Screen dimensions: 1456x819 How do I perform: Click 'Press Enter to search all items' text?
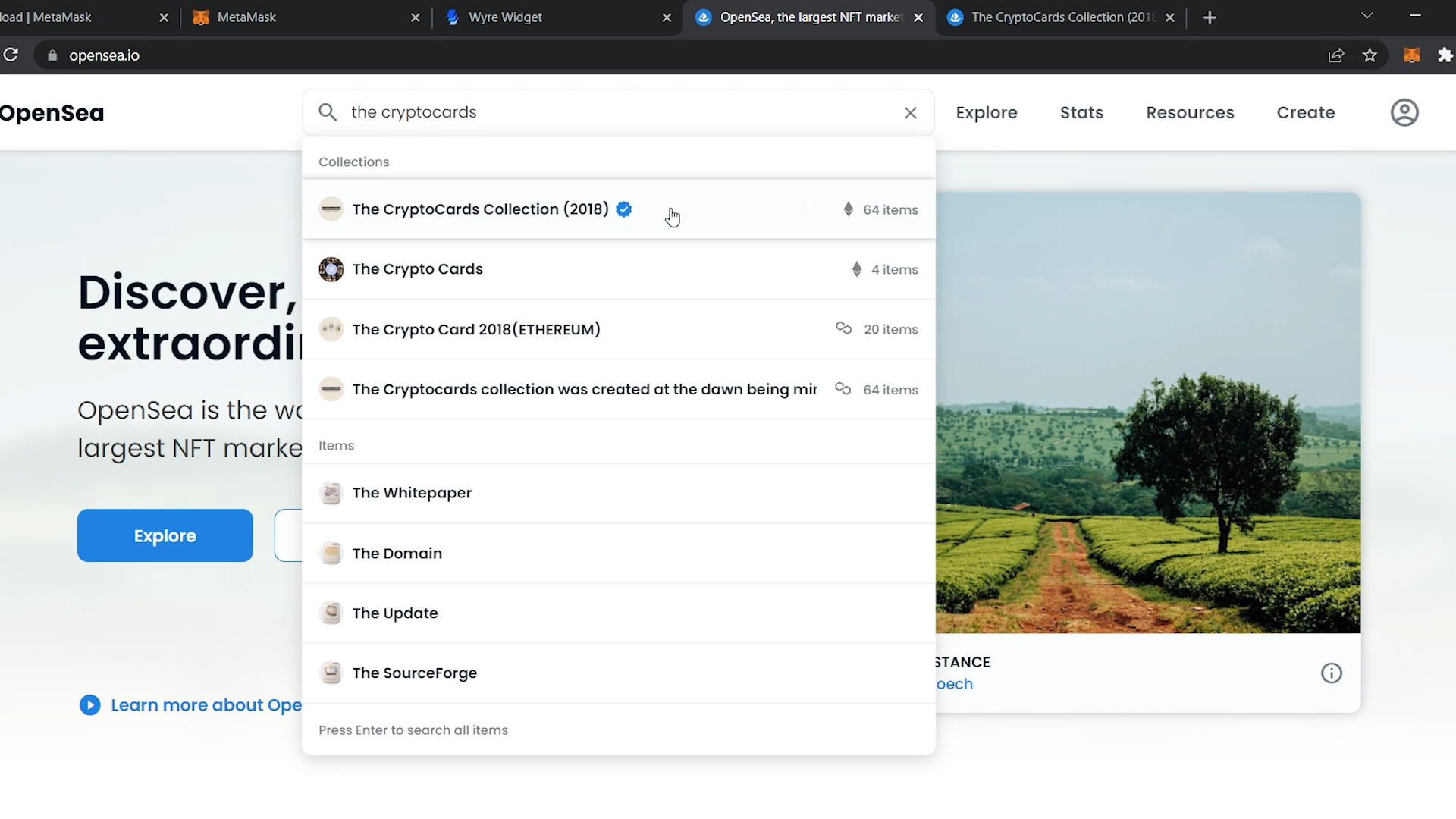point(413,730)
